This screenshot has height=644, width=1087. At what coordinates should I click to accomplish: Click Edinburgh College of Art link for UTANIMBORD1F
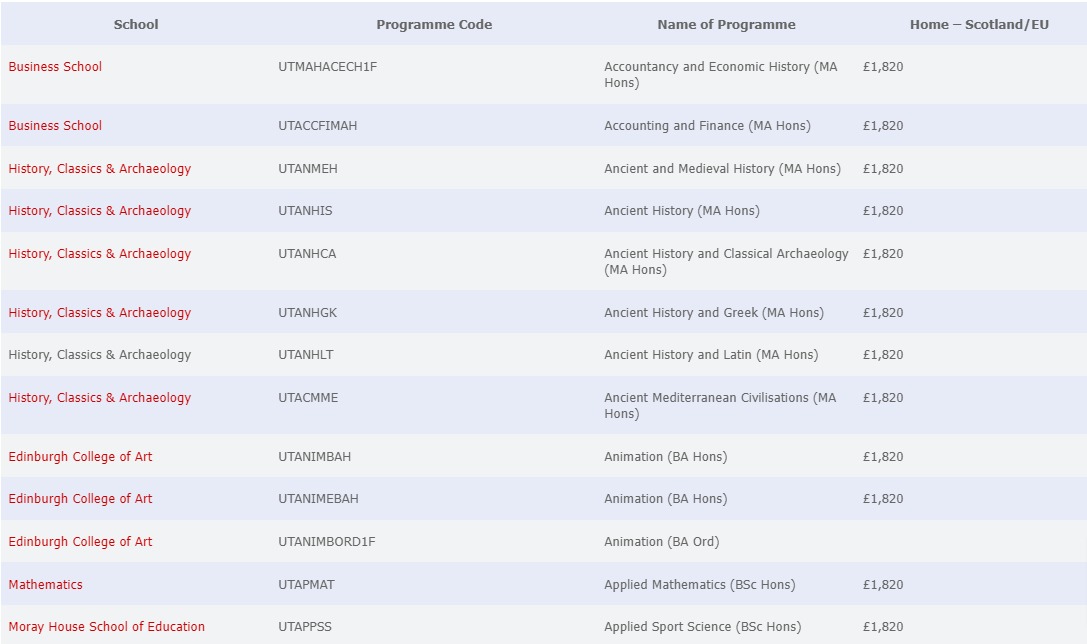coord(80,542)
